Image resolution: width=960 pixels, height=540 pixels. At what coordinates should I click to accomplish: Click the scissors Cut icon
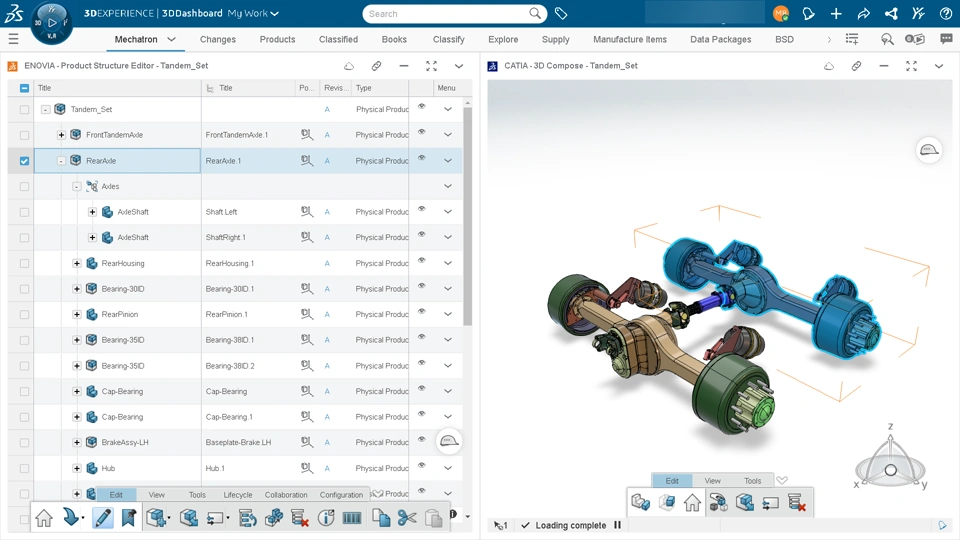[x=407, y=518]
